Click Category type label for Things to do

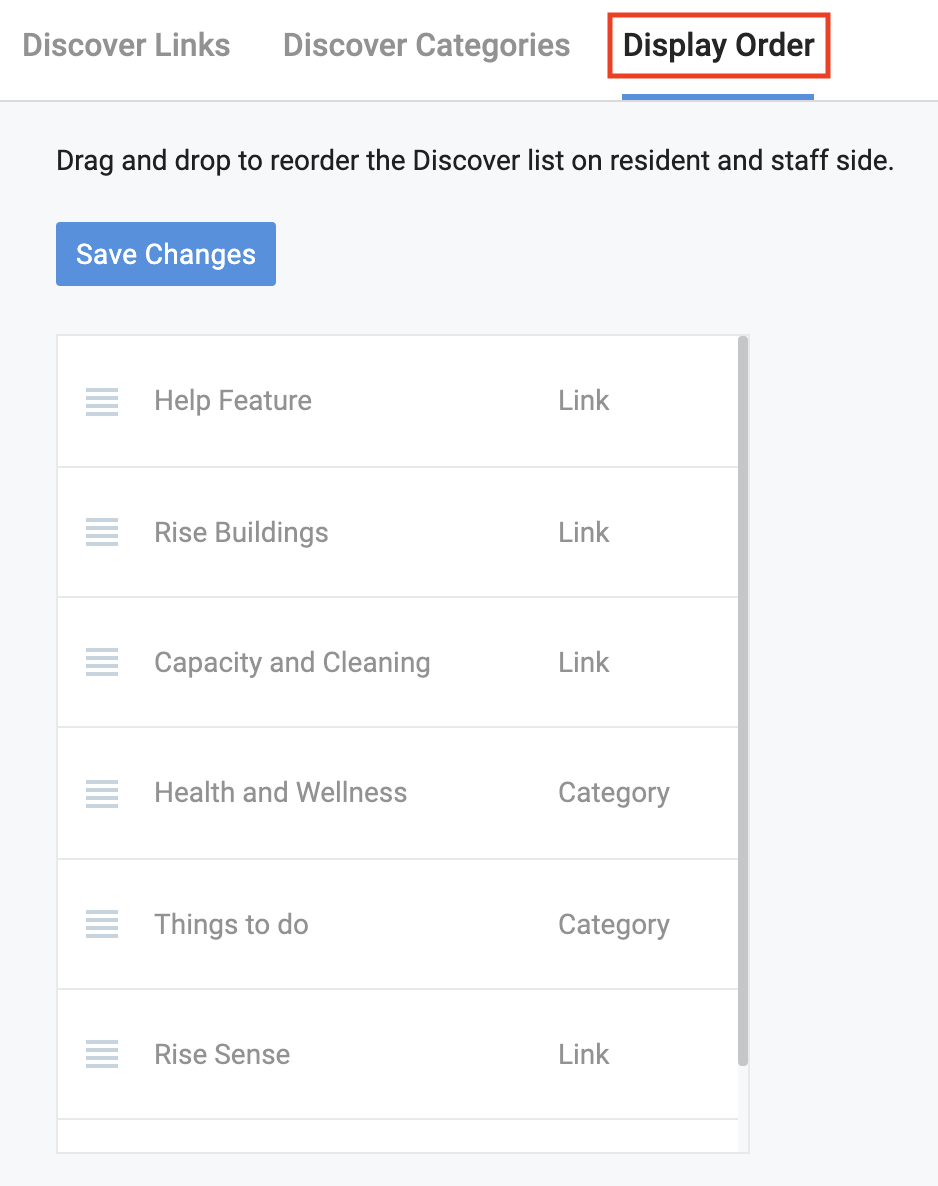pos(613,924)
